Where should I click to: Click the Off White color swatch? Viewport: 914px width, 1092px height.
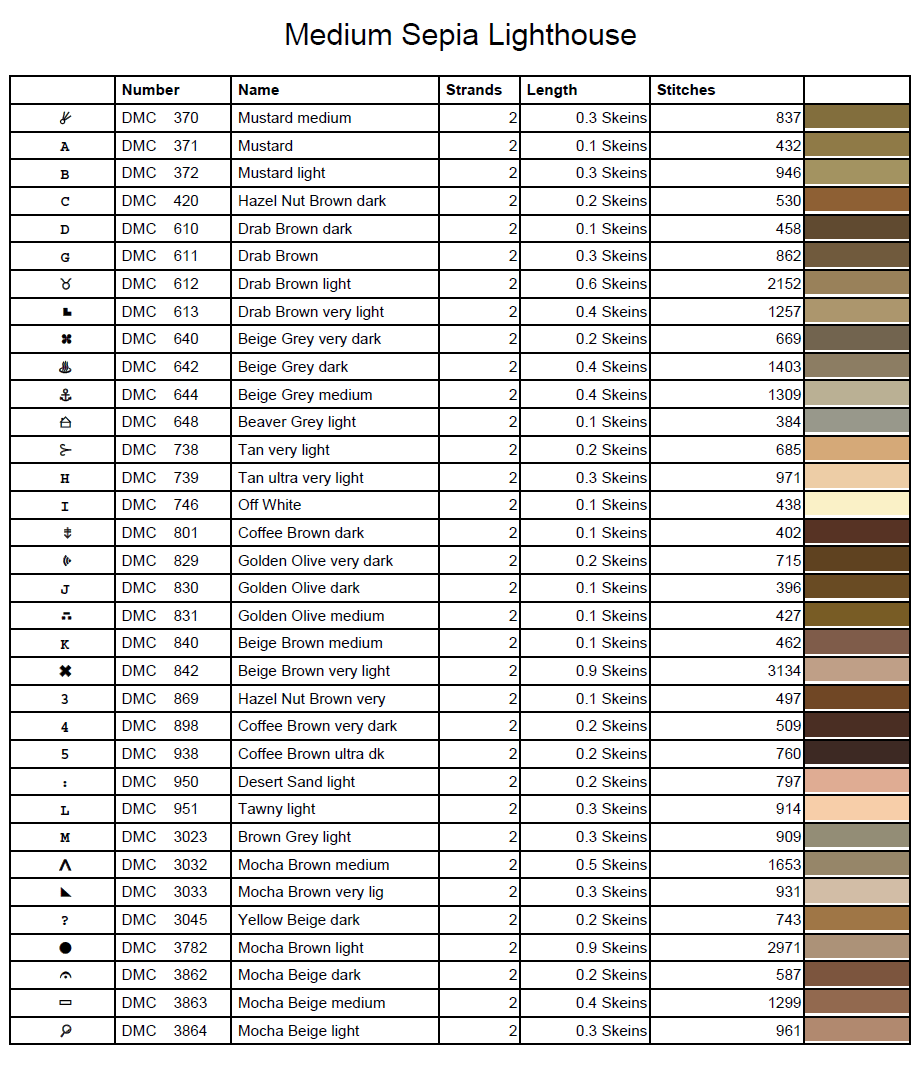click(x=856, y=505)
